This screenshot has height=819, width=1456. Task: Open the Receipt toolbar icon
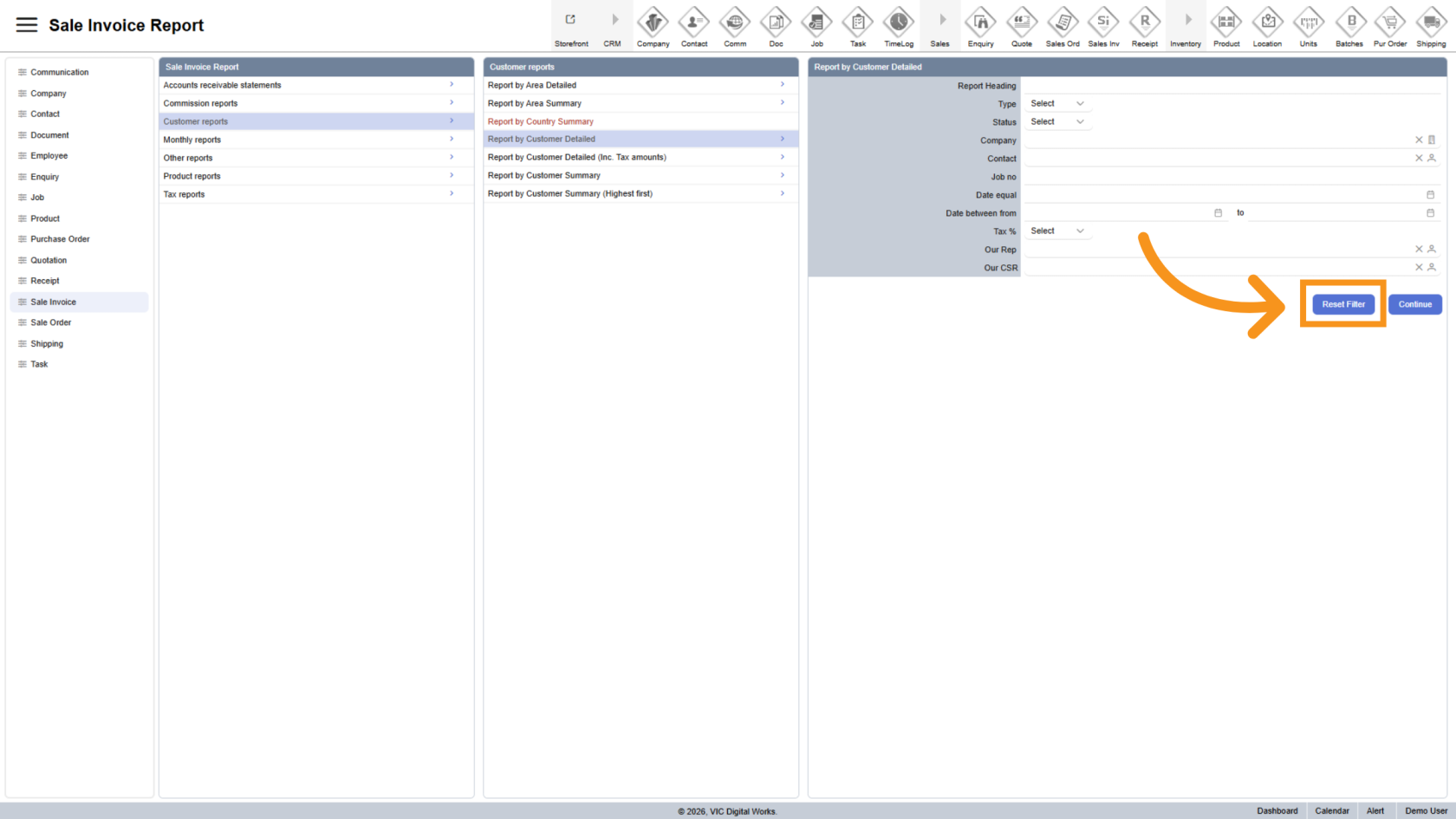[x=1145, y=23]
